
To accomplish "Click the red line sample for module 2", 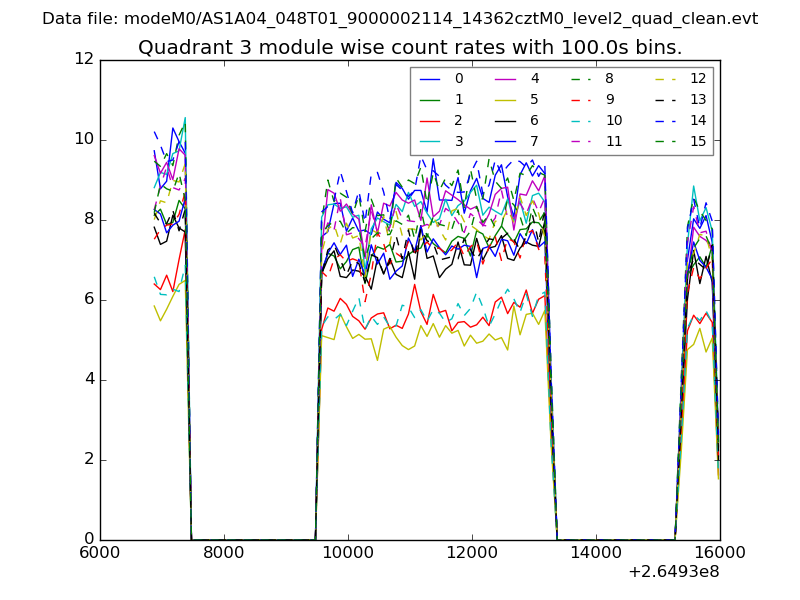I will (x=430, y=121).
